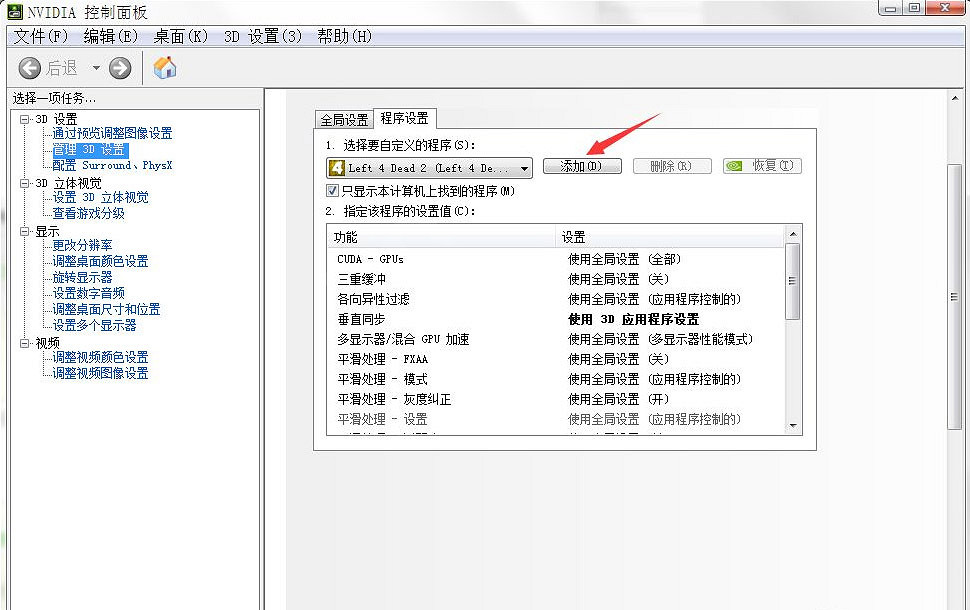Click the Left 4 Dead 2 program icon

point(337,167)
